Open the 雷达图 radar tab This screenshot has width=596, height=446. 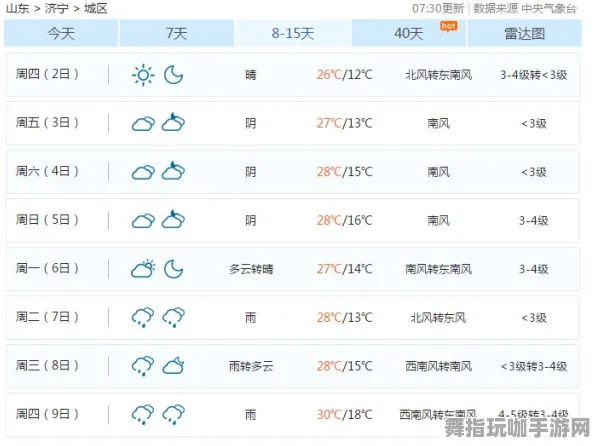(525, 33)
